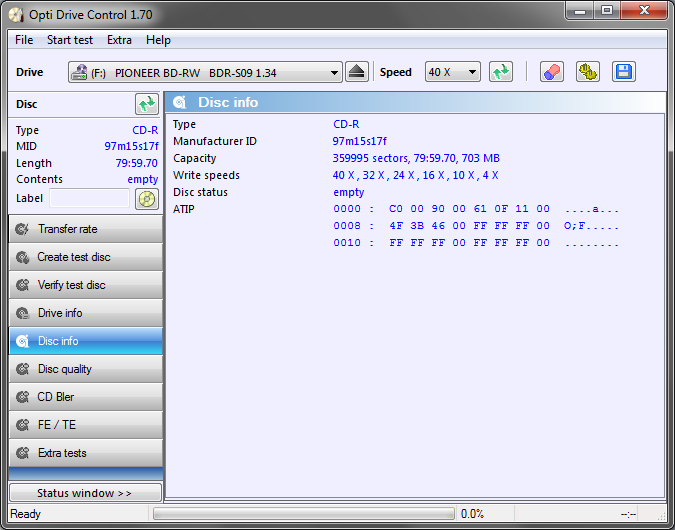Click the 0.0% progress percentage

coord(472,514)
